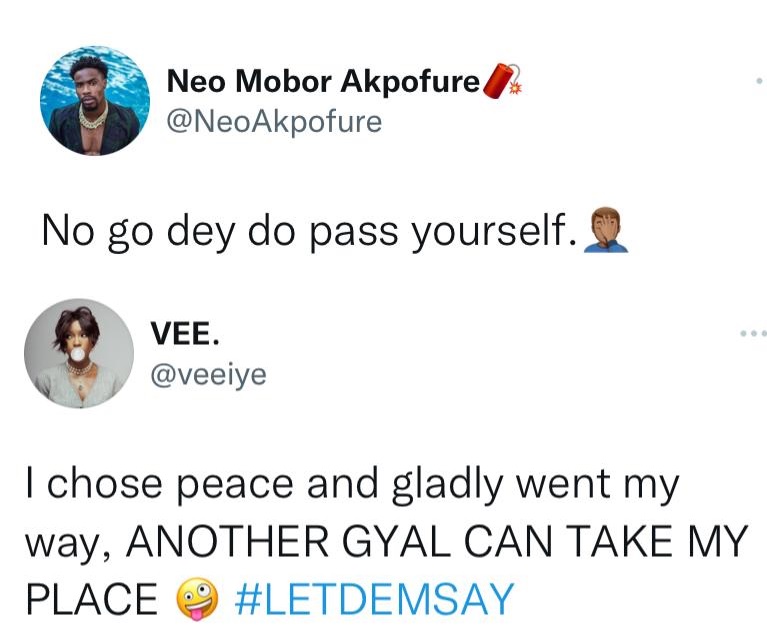Viewport: 767px width, 630px height.
Task: Open more options dot on Neo's tweet
Action: 759,80
